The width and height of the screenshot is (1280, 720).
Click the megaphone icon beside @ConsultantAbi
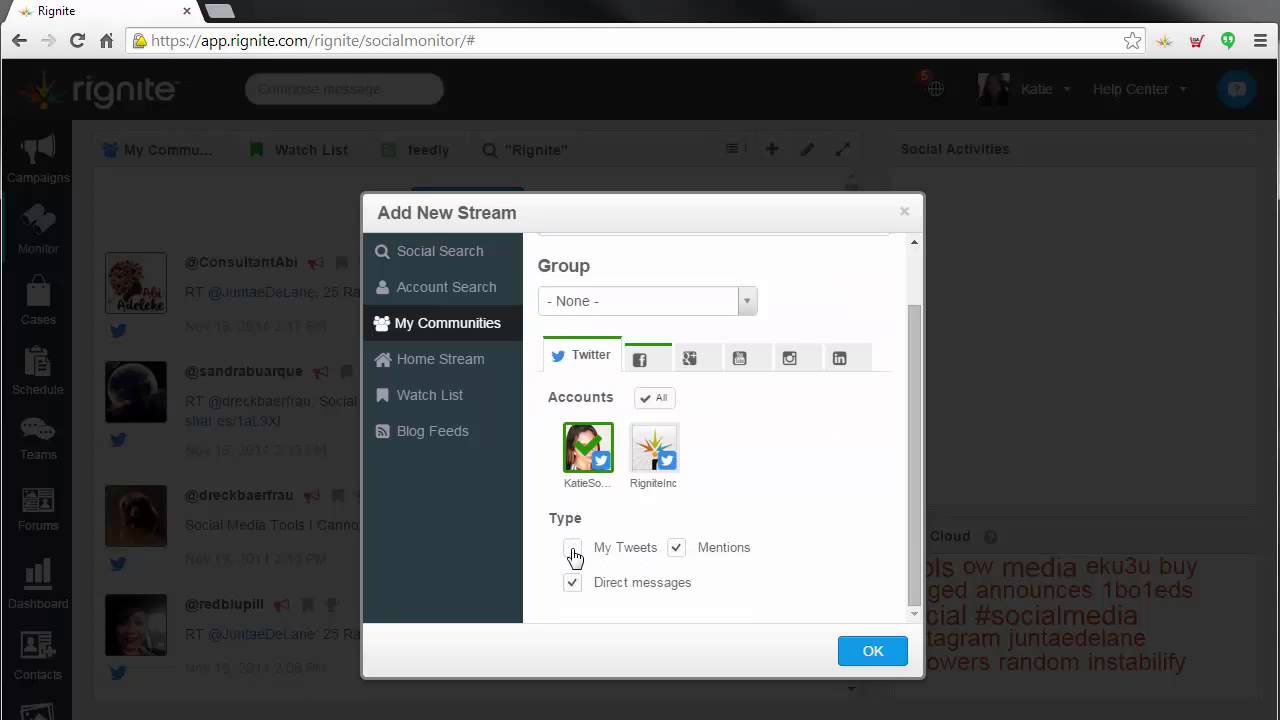pos(316,263)
